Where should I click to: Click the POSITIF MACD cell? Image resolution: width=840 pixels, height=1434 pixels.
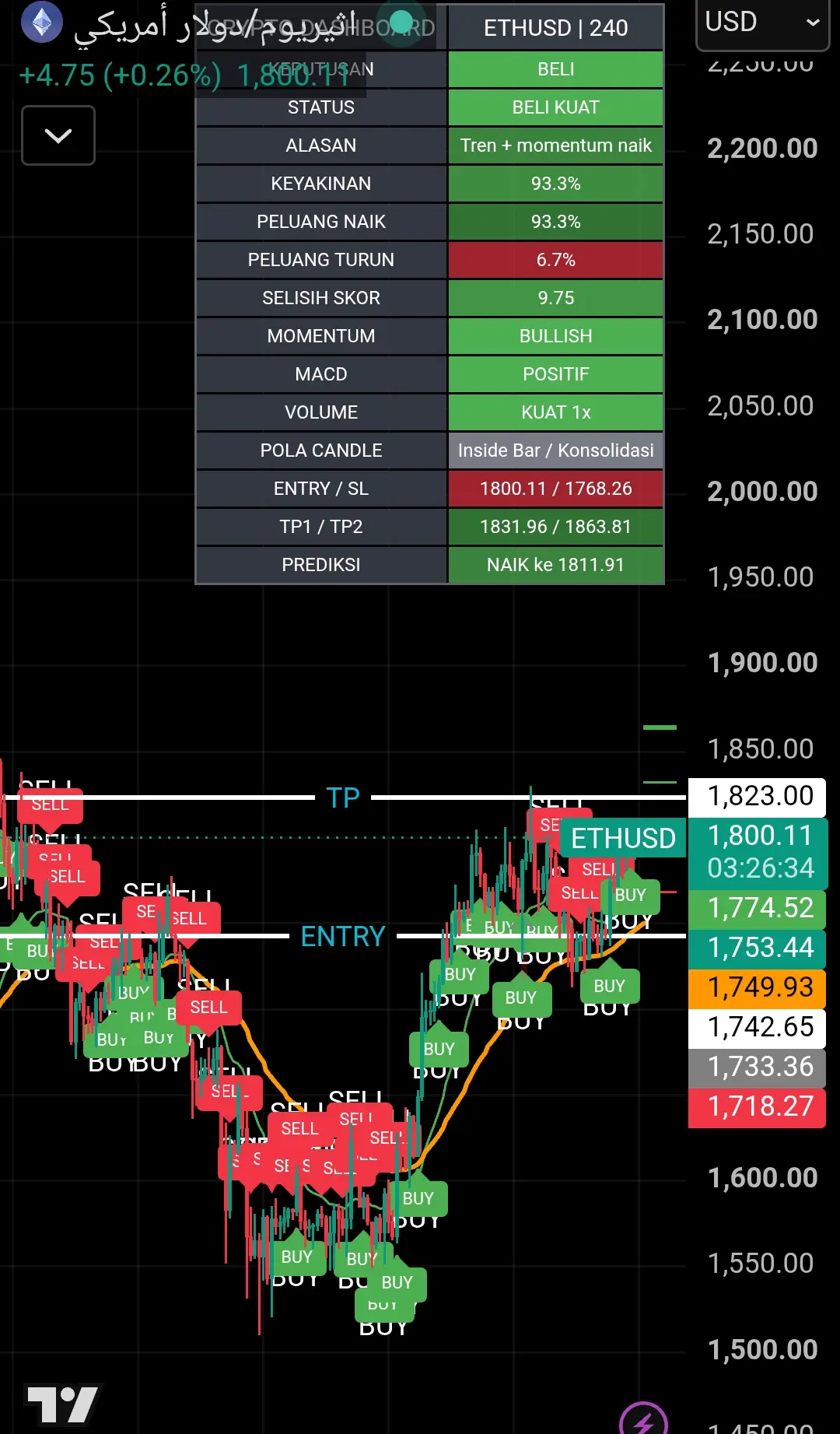(x=555, y=374)
